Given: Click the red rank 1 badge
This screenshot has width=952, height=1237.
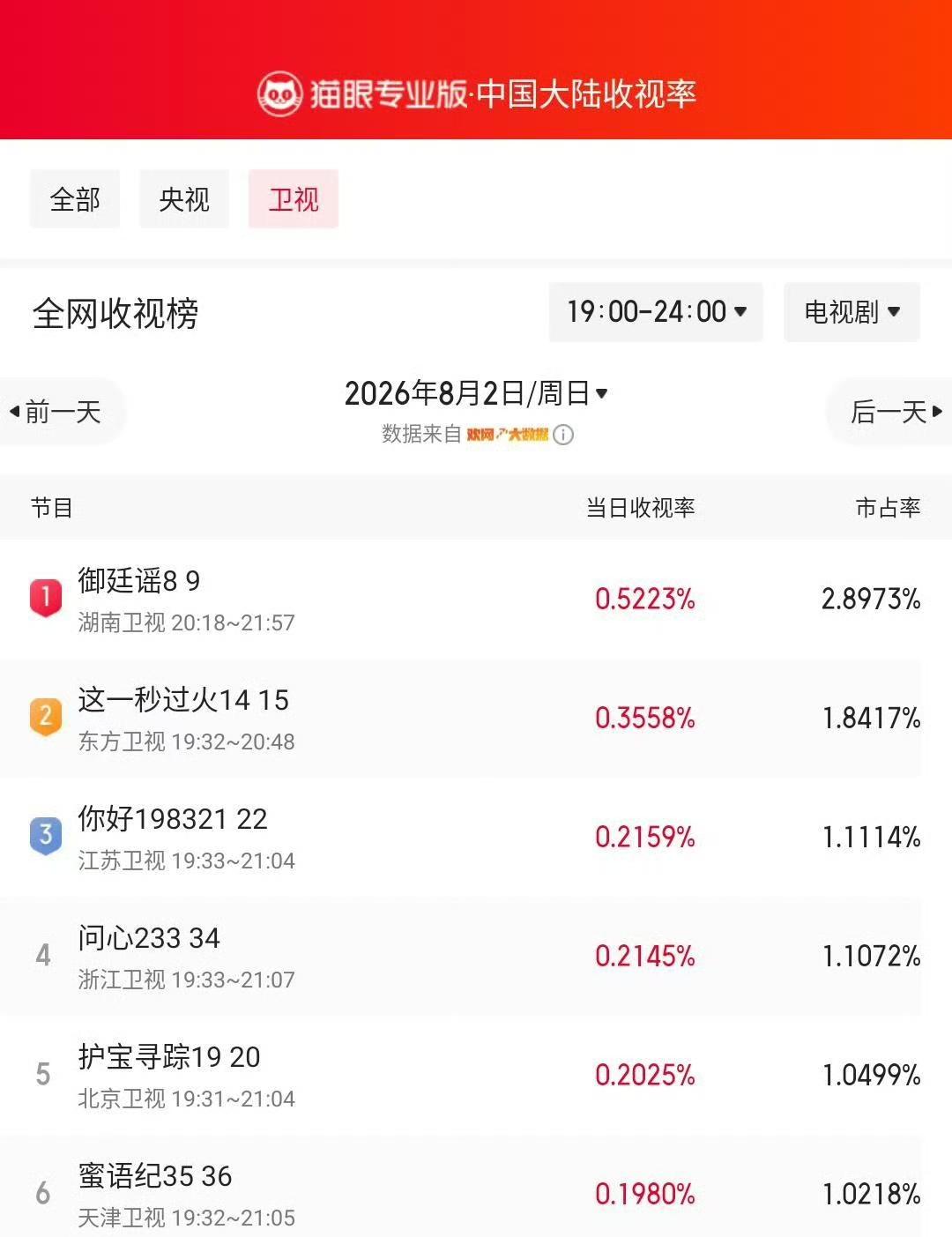Looking at the screenshot, I should point(46,599).
